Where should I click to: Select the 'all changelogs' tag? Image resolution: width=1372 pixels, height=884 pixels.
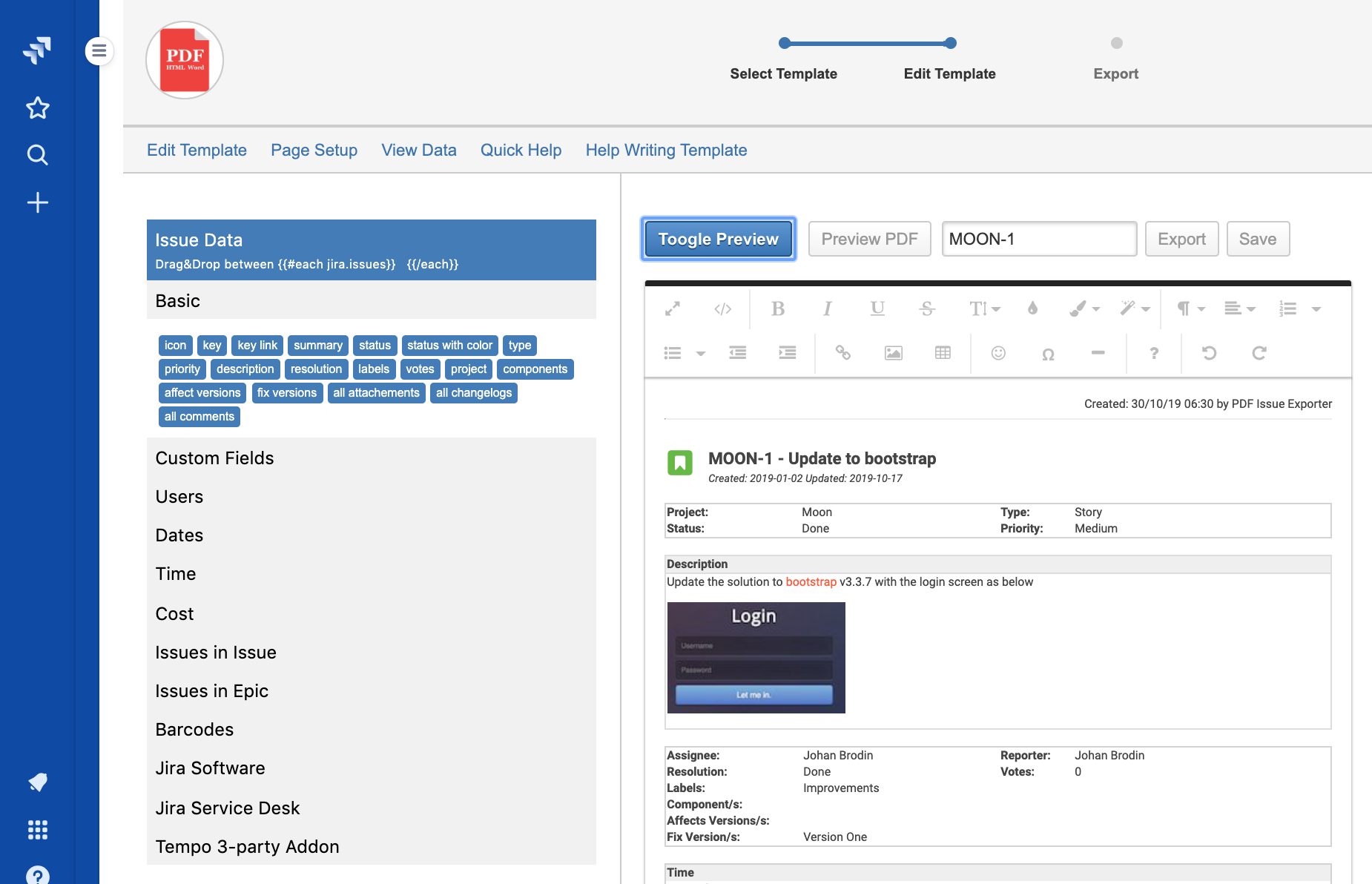[474, 393]
